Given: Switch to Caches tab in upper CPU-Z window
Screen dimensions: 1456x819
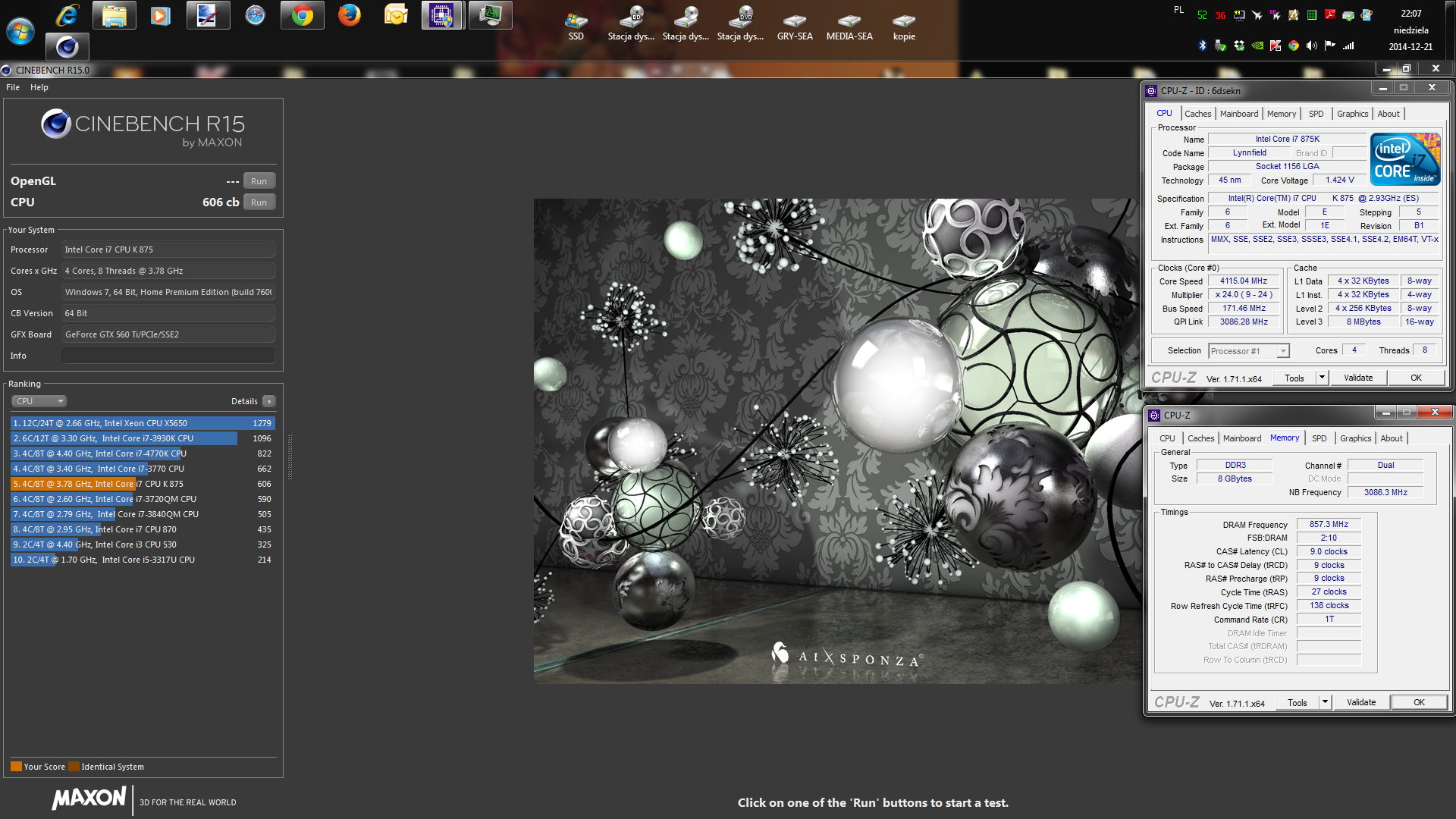Looking at the screenshot, I should point(1198,114).
